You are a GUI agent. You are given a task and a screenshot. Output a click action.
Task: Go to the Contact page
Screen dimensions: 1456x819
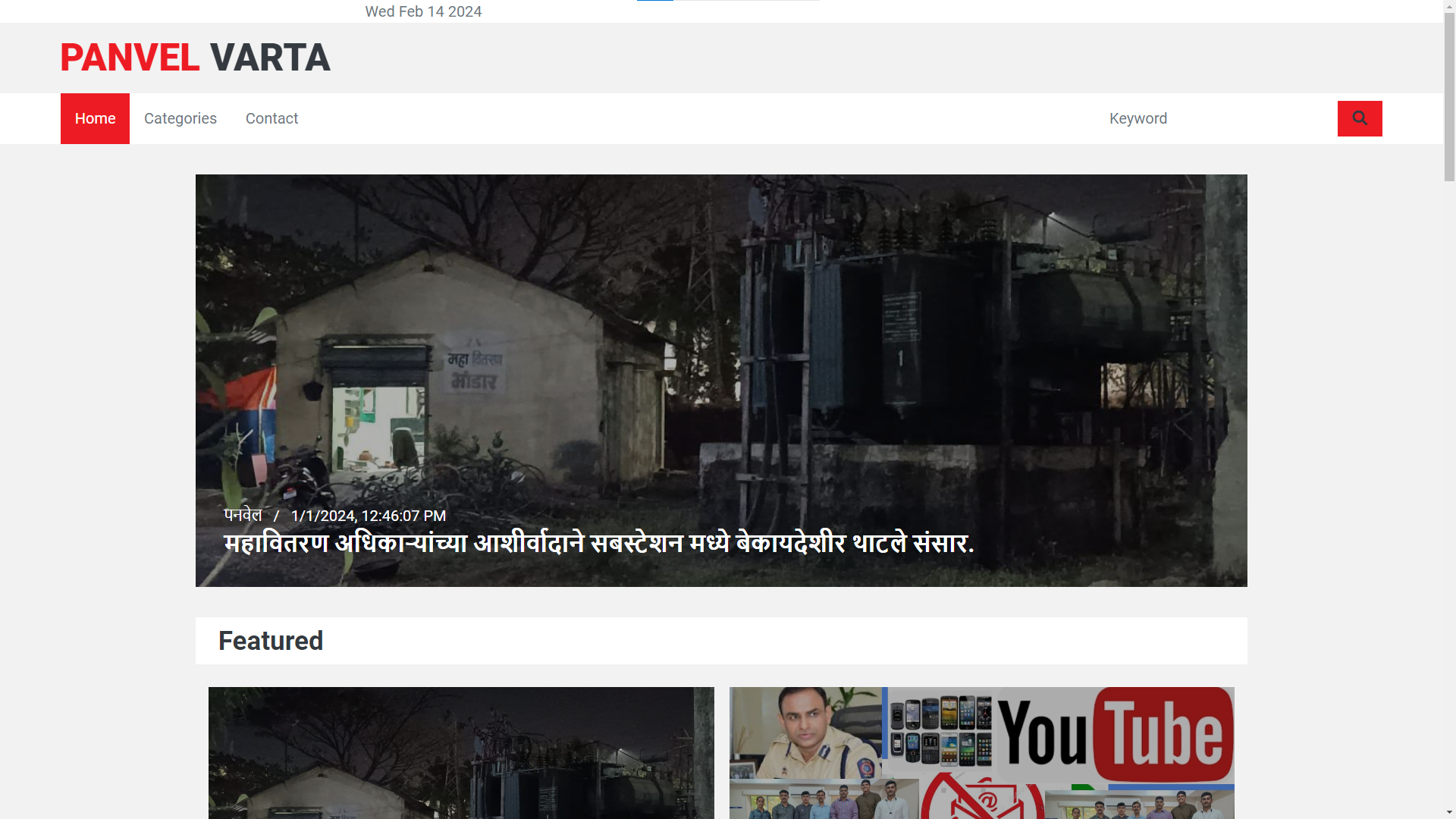point(271,118)
